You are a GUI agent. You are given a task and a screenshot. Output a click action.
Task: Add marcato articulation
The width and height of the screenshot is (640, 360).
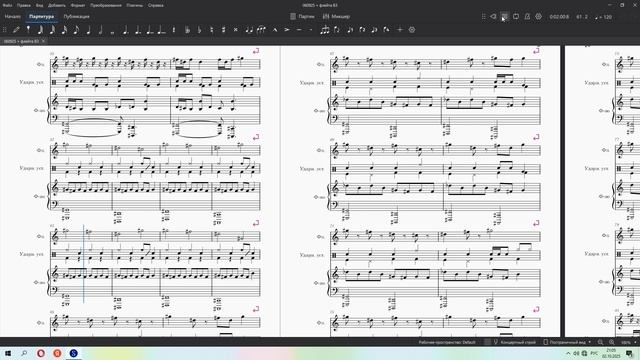pyautogui.click(x=275, y=29)
